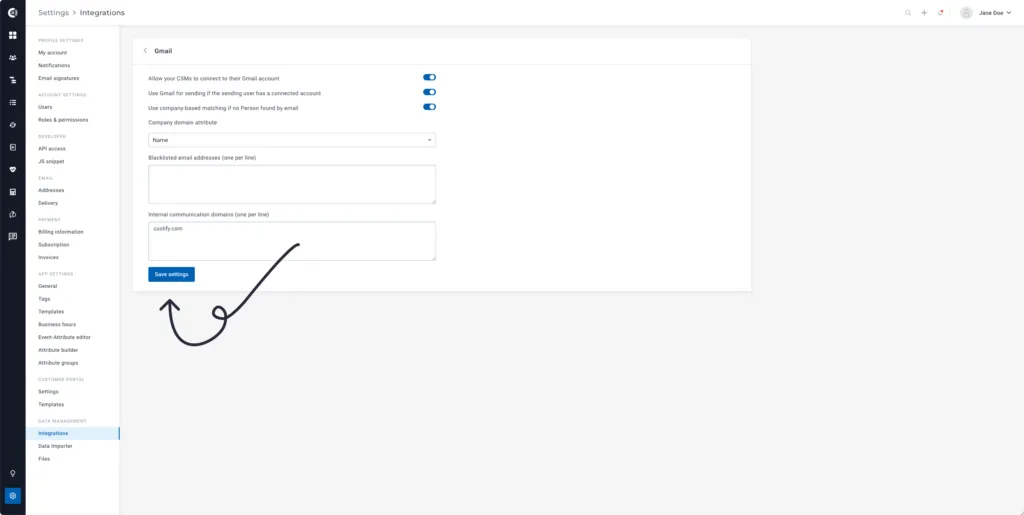
Task: Open Users settings page
Action: [45, 107]
